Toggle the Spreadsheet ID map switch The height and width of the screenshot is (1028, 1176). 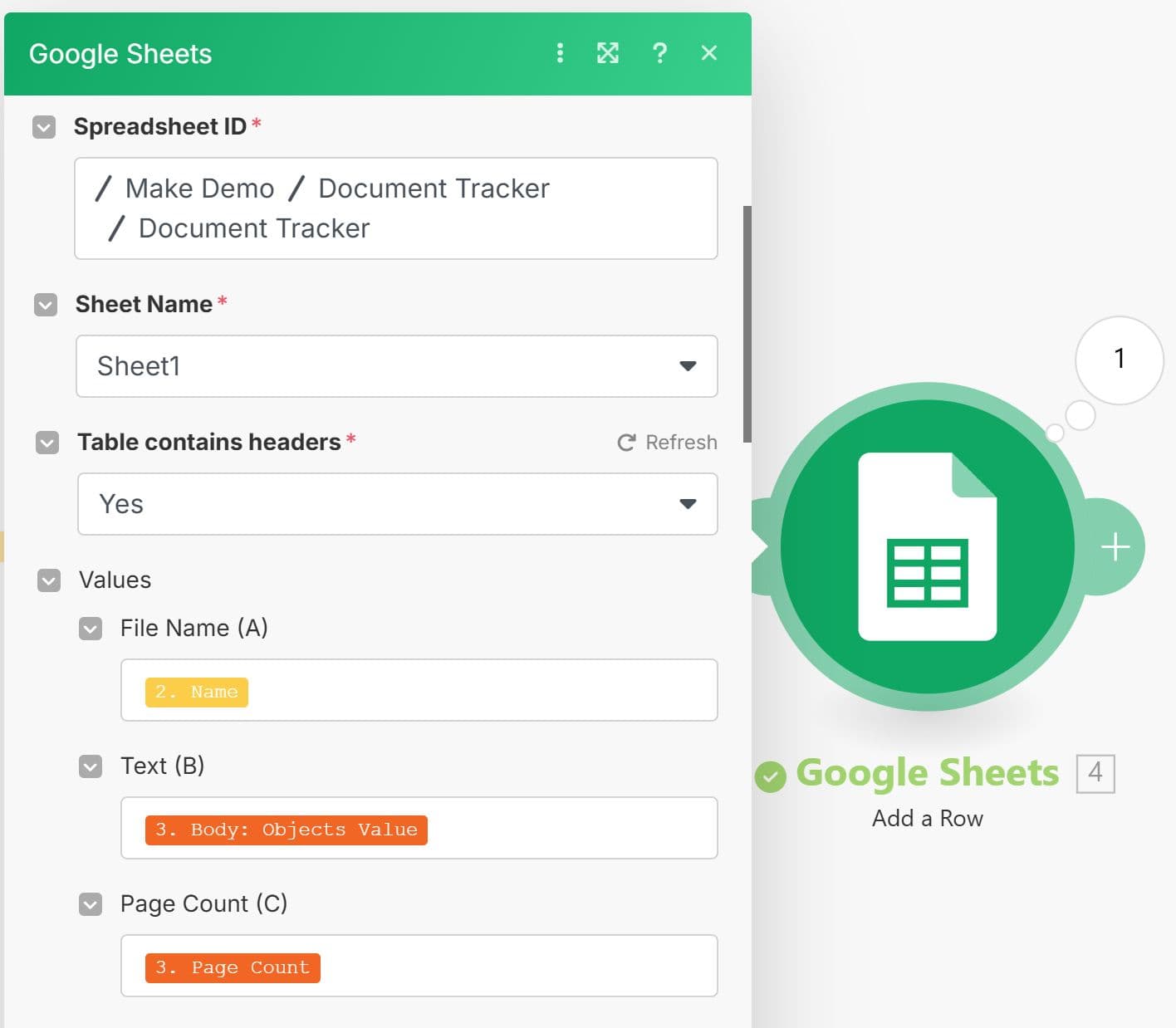click(x=44, y=127)
